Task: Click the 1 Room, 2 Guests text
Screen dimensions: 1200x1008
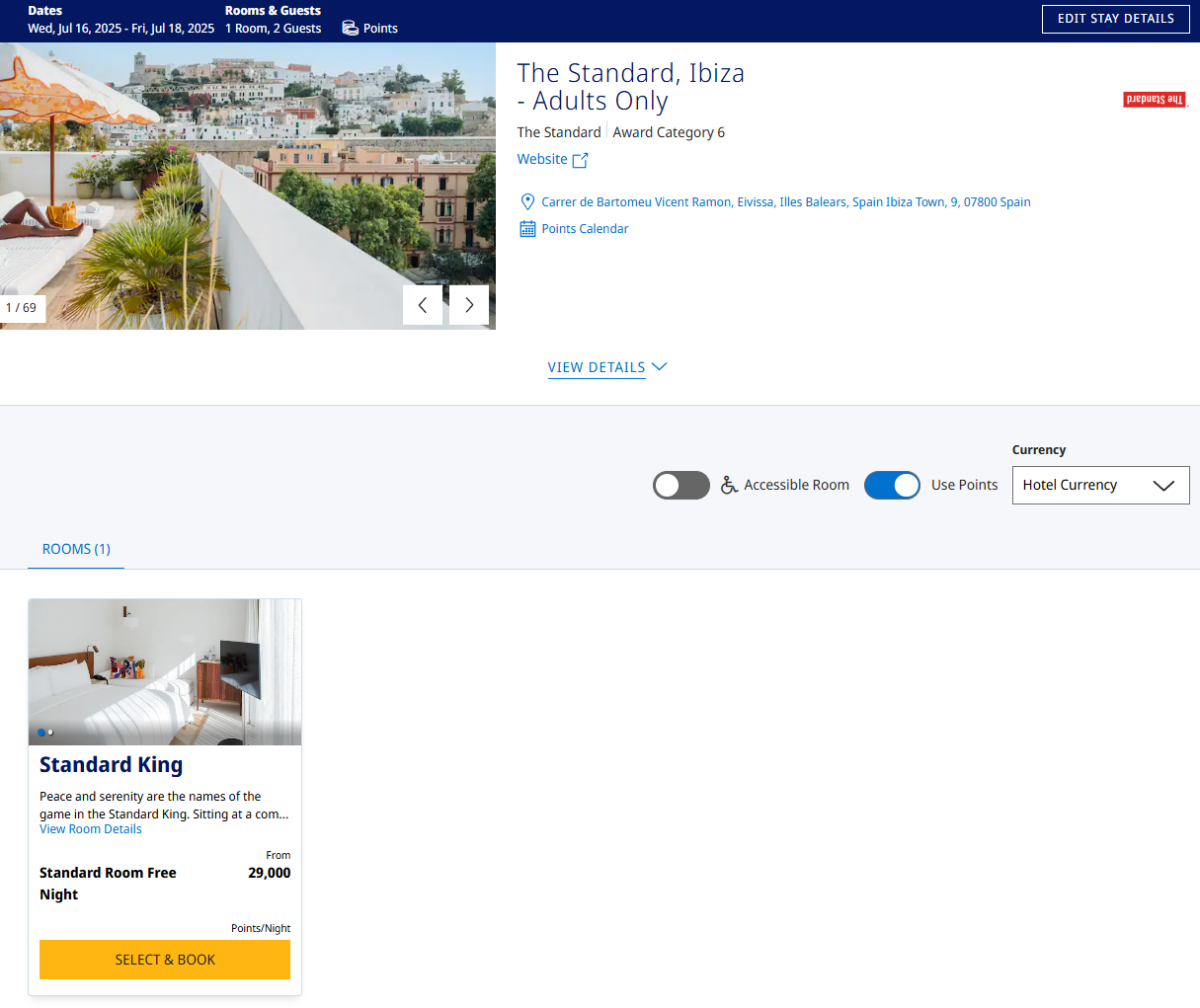Action: 274,29
